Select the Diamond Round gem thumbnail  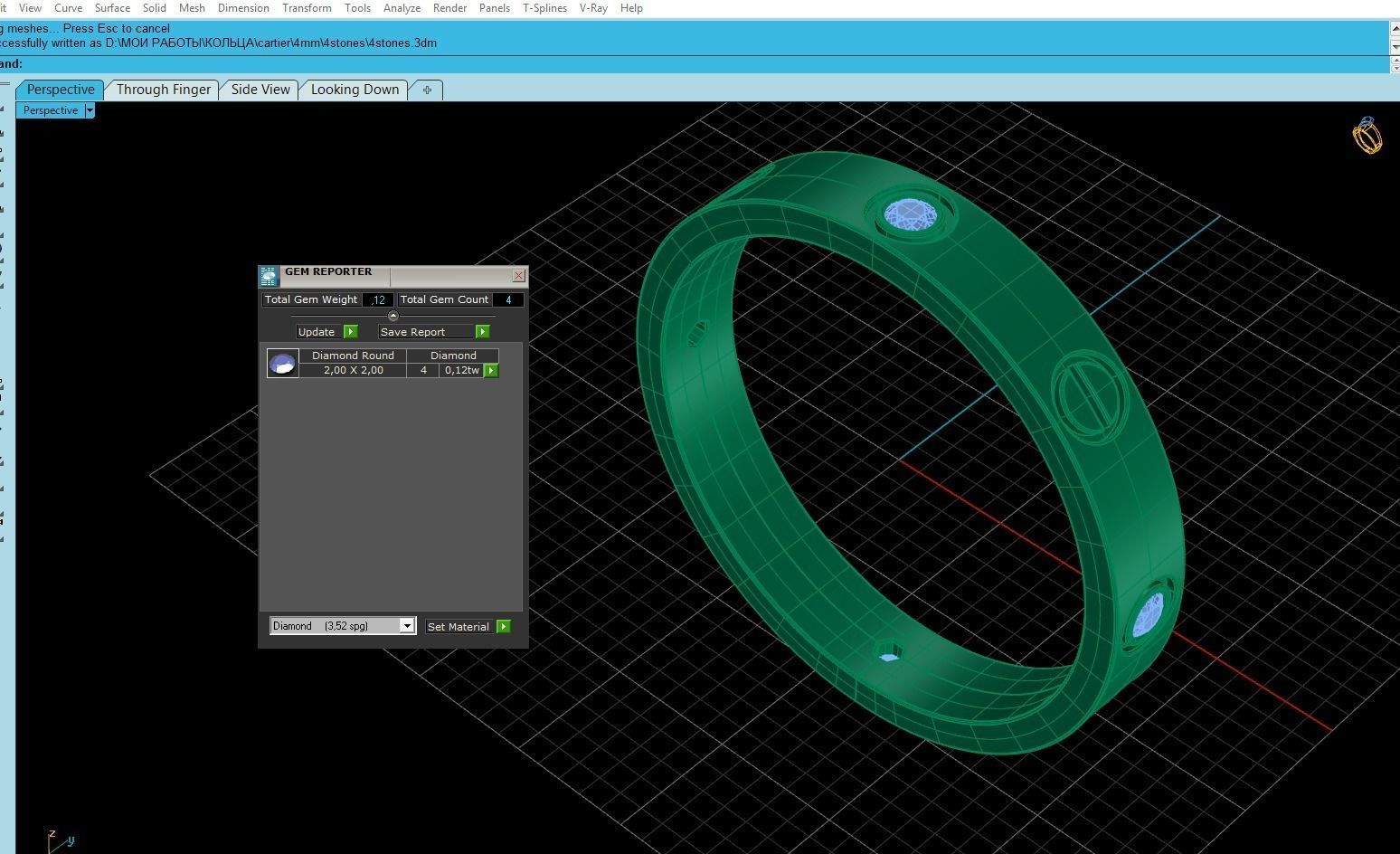click(x=283, y=364)
